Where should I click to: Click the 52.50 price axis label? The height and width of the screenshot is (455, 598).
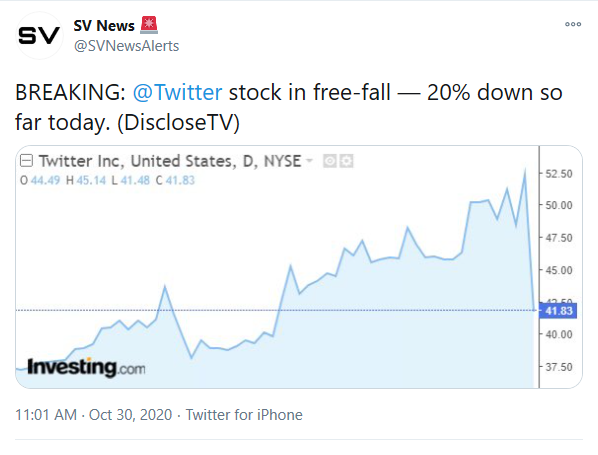coord(559,174)
